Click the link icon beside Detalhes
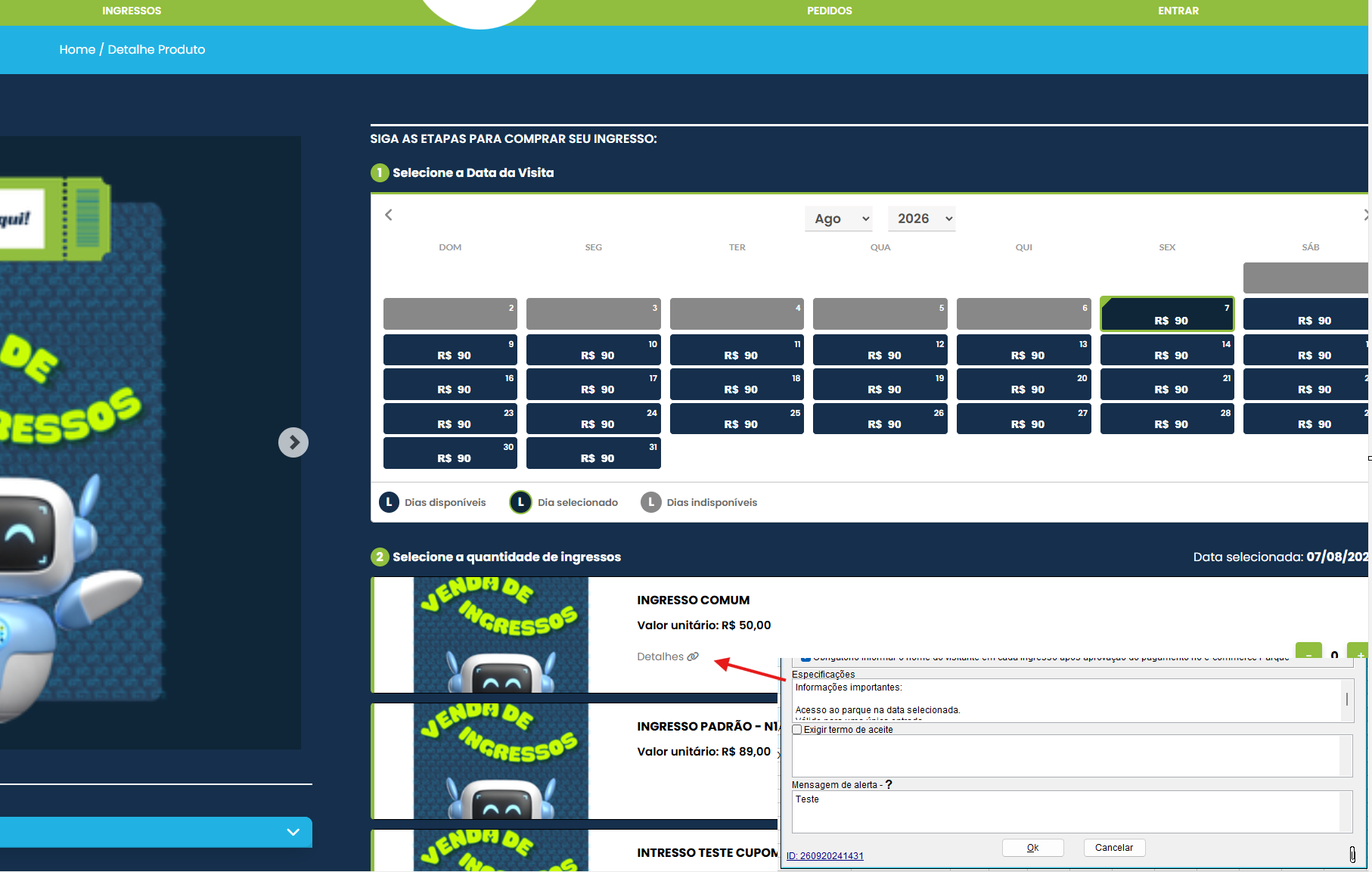Screen dimensions: 1372x872 pos(693,656)
